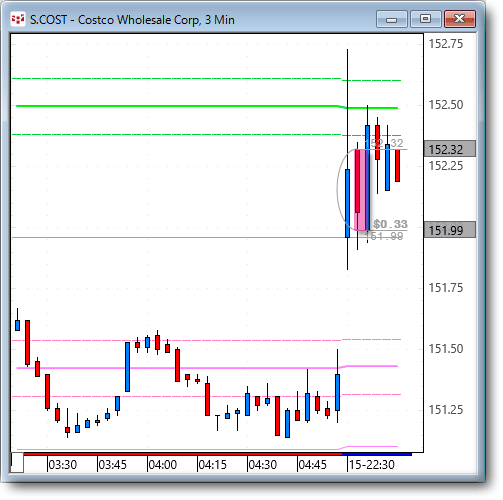Click the pink shaded measurement rectangle
503x500 pixels.
coord(362,190)
